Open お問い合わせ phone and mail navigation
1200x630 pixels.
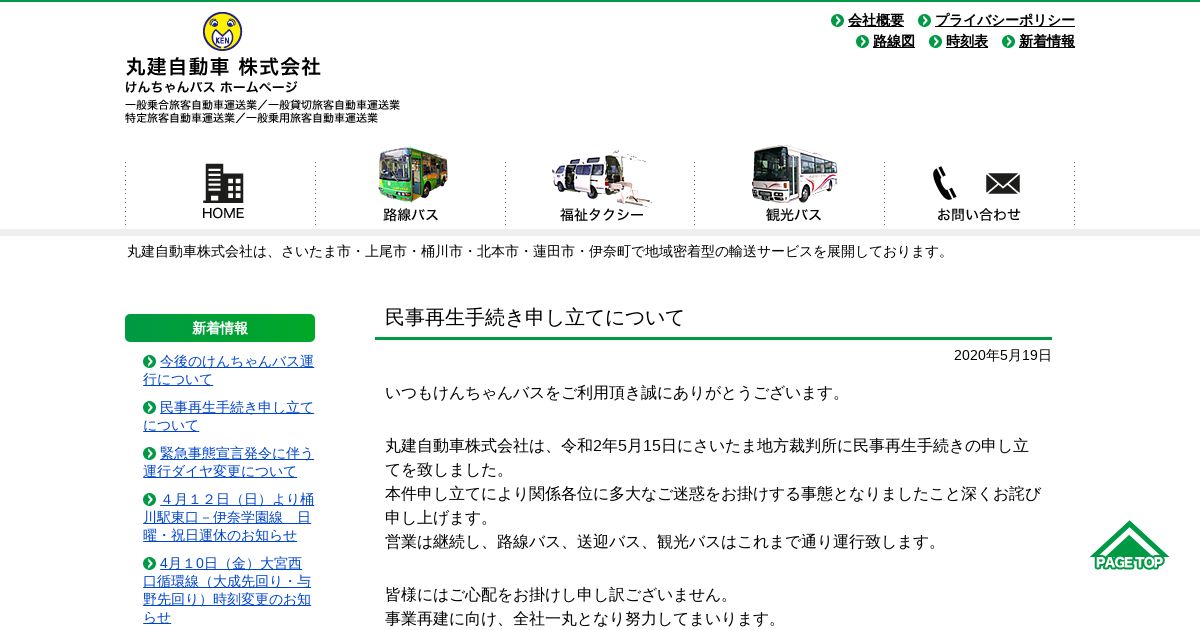(x=978, y=194)
